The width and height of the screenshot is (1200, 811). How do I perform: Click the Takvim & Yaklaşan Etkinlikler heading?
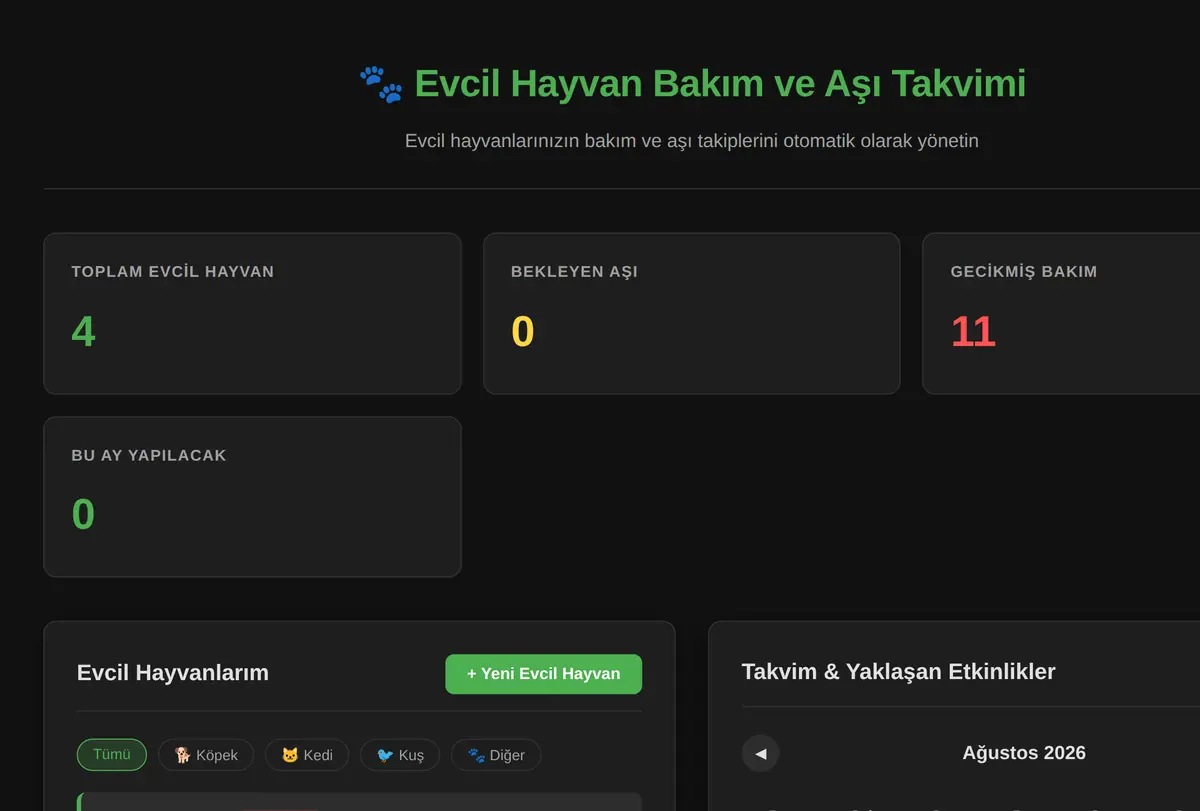(899, 672)
